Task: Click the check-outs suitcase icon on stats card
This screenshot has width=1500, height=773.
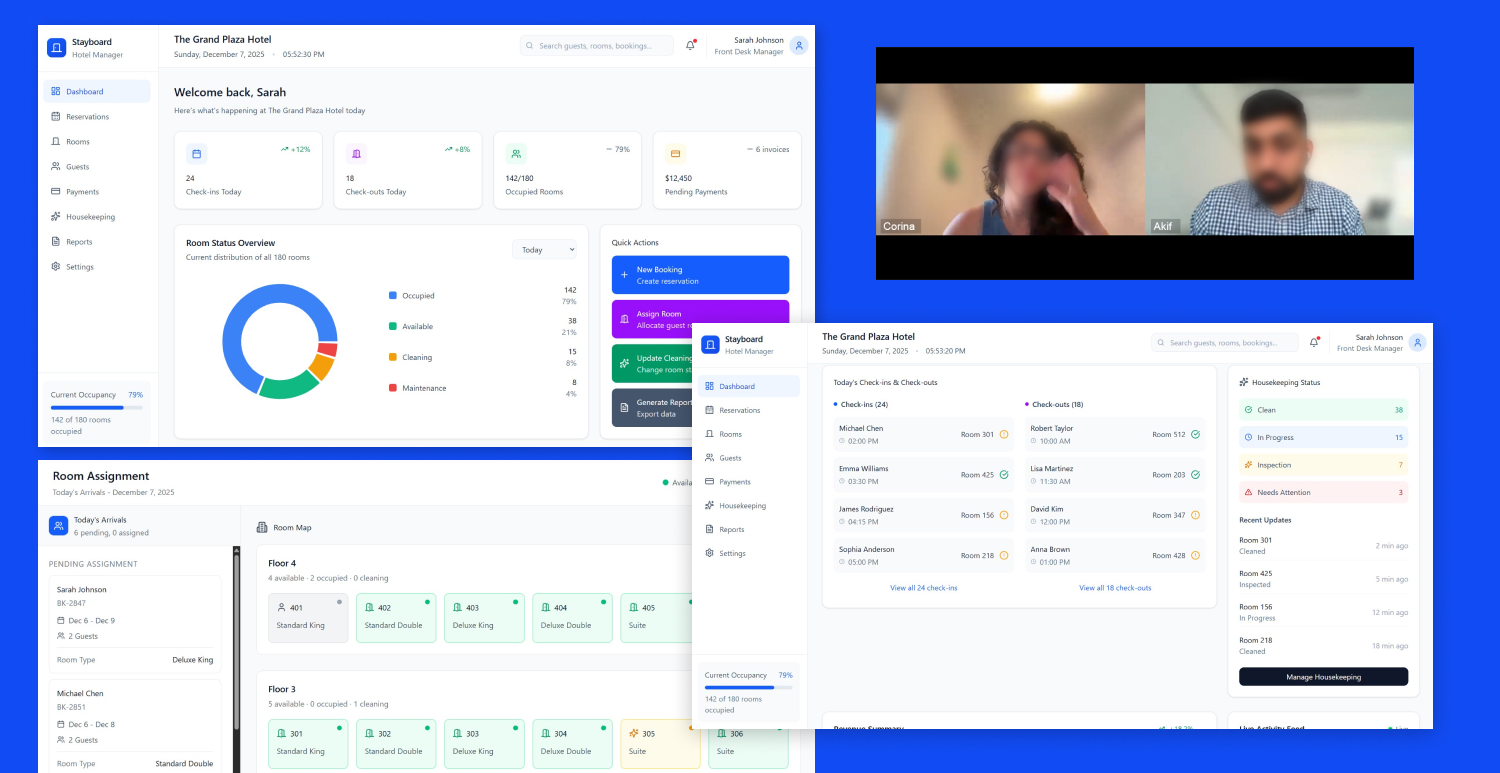Action: (357, 153)
